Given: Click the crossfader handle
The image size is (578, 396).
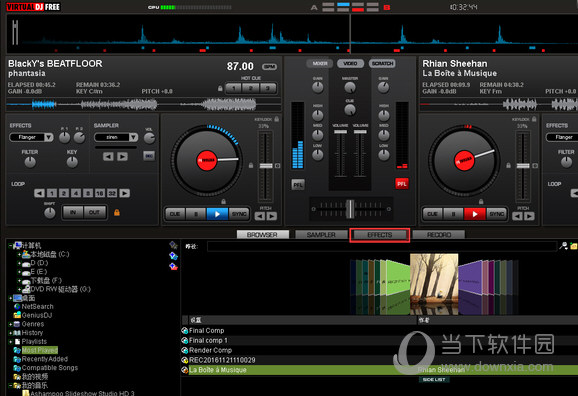Looking at the screenshot, I should pyautogui.click(x=350, y=209).
